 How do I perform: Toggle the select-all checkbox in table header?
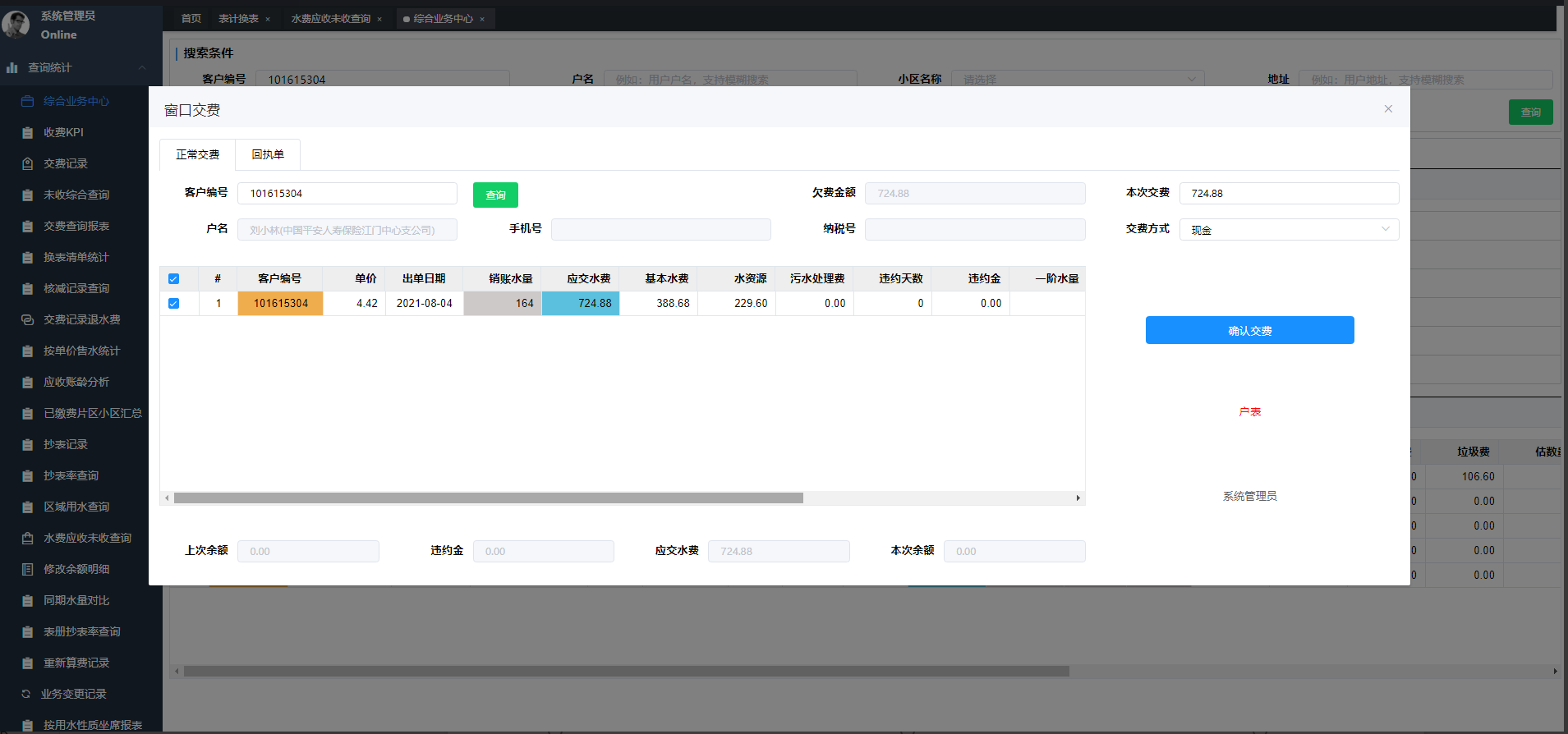[173, 279]
